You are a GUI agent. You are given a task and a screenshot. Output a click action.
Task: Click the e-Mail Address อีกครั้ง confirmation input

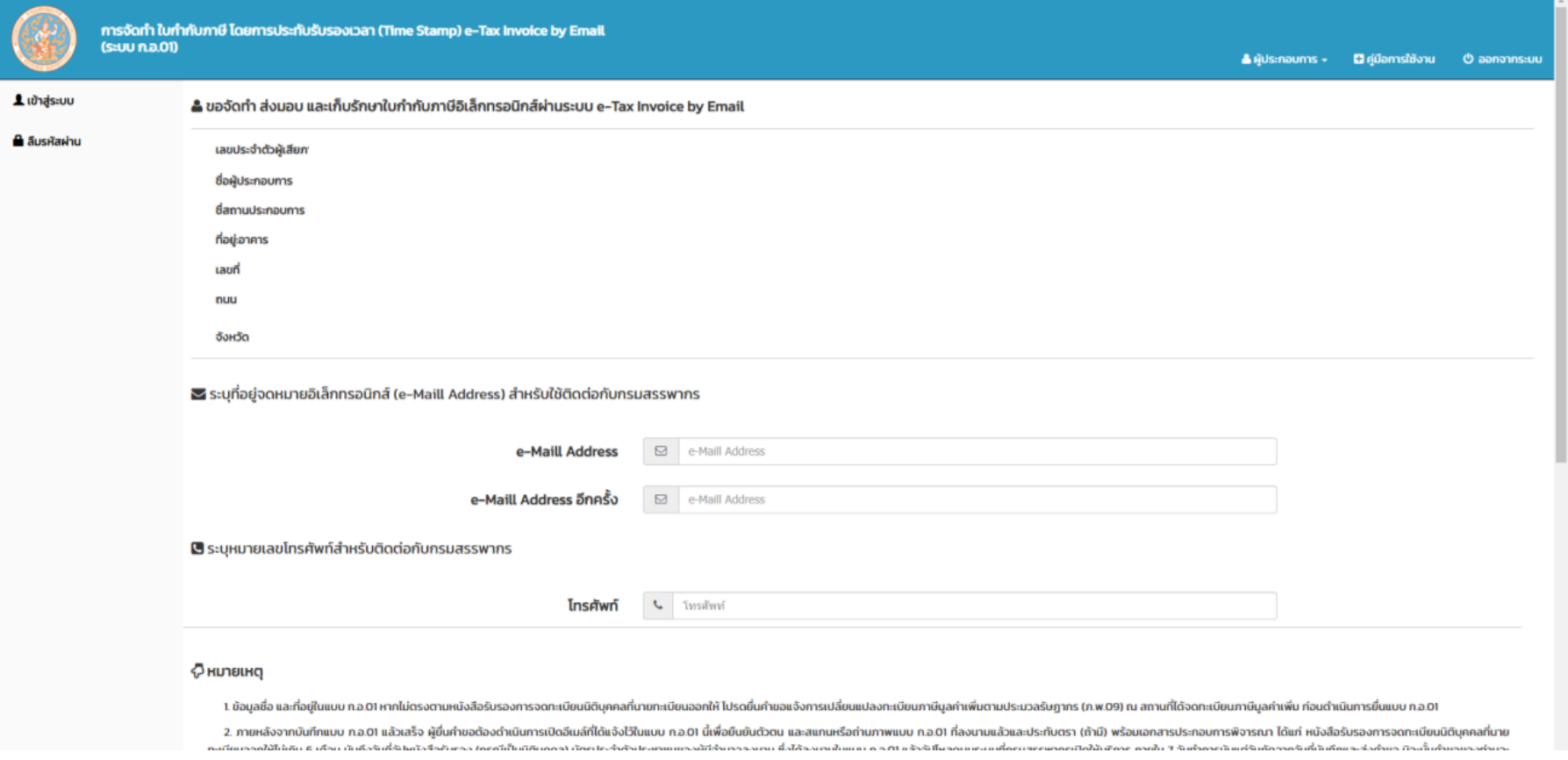pos(977,499)
